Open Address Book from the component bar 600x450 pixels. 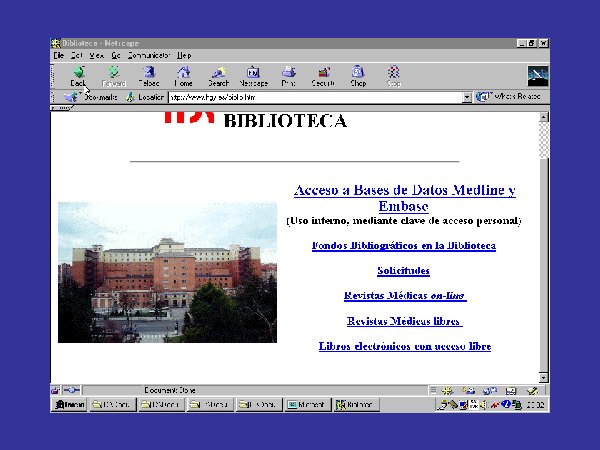[x=511, y=390]
